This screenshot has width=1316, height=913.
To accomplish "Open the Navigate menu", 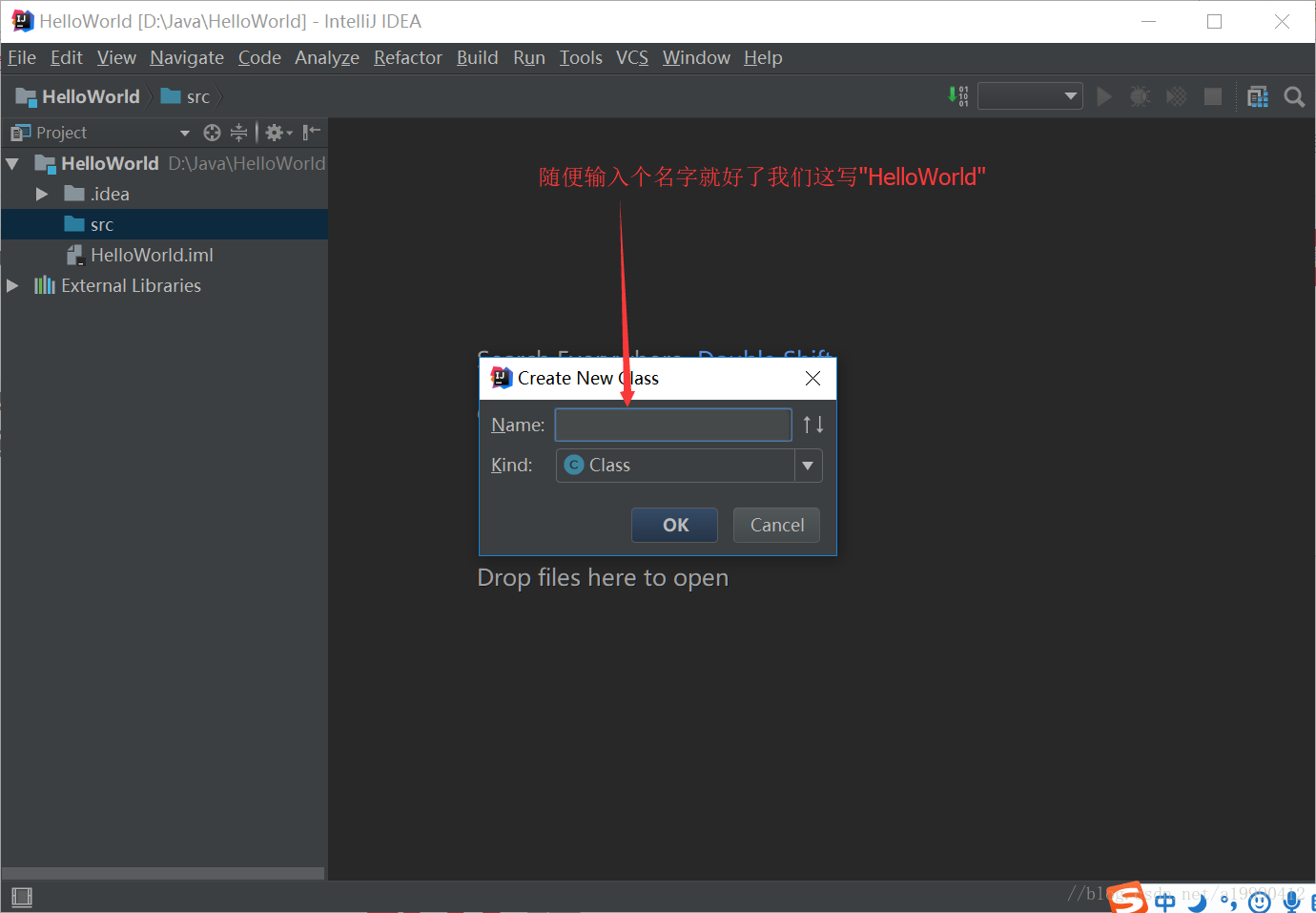I will point(187,58).
